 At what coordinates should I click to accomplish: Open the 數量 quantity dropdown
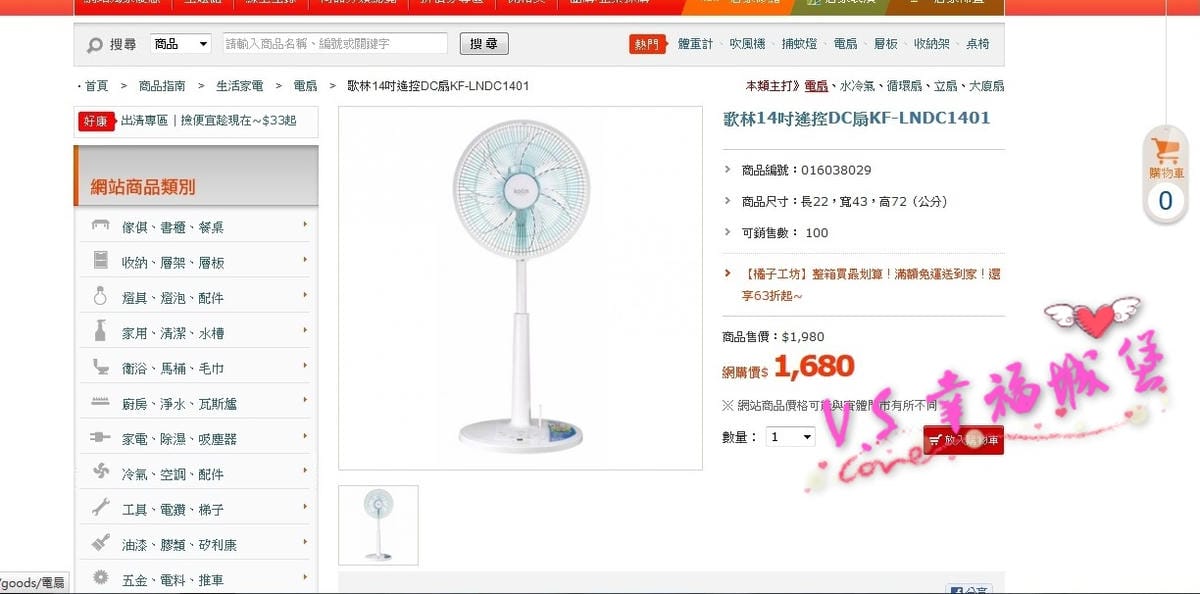pos(791,437)
